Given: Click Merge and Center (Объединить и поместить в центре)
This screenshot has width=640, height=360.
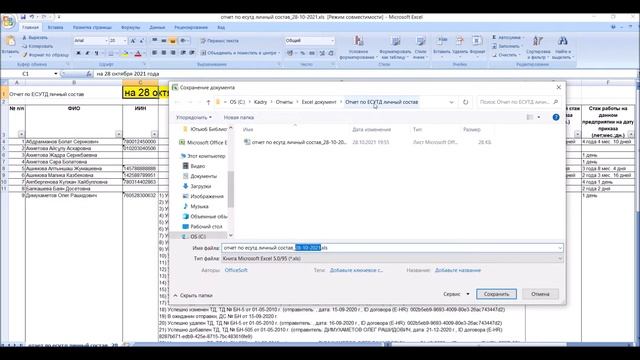Looking at the screenshot, I should coord(240,53).
